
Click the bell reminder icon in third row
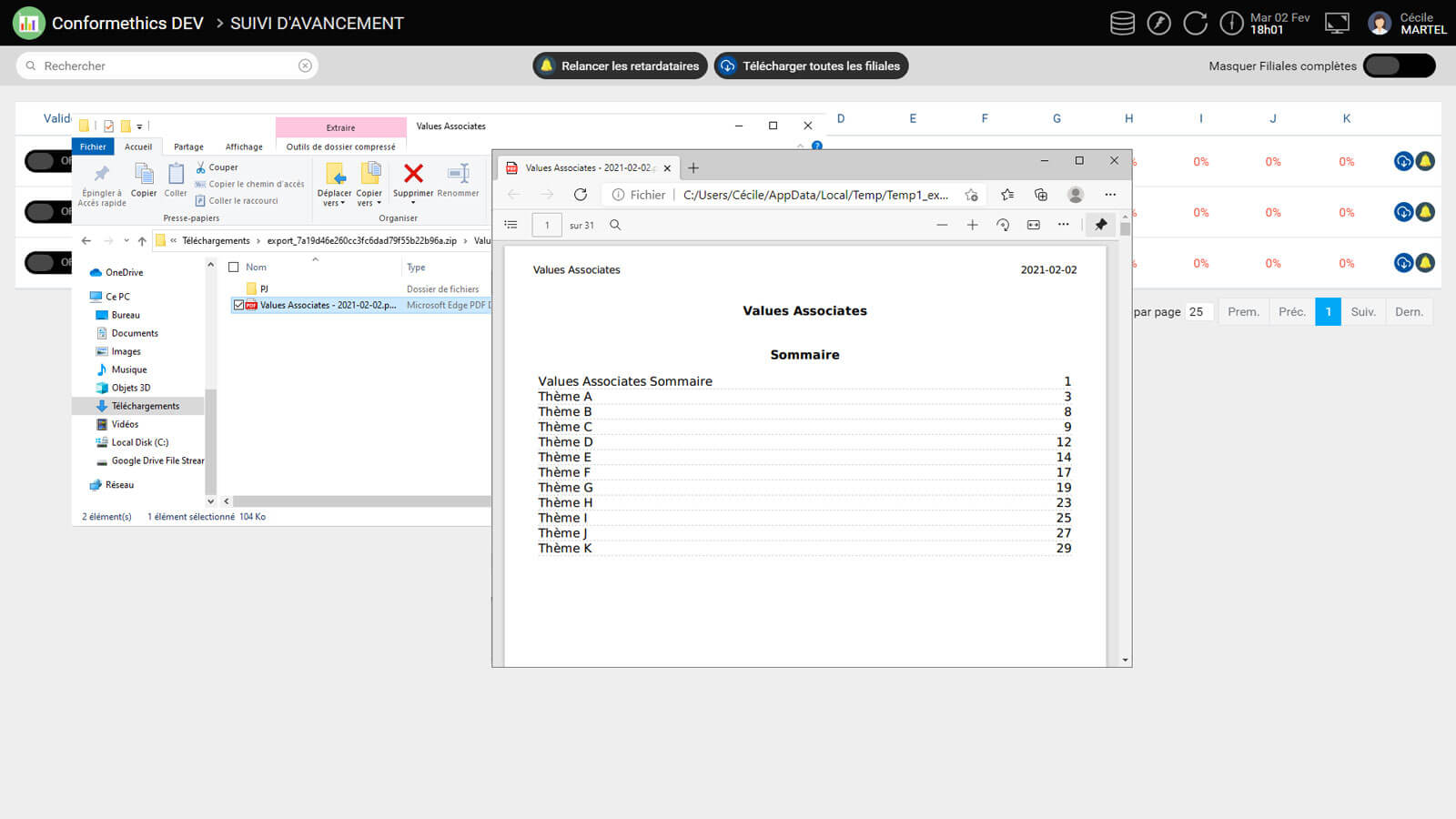tap(1425, 263)
